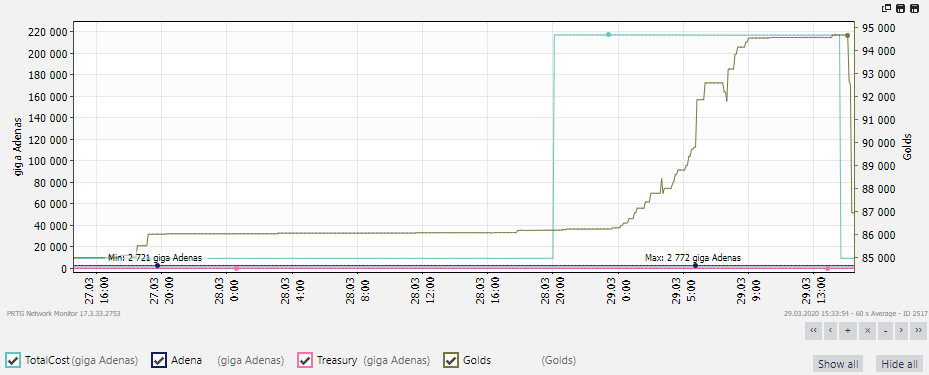
Task: Step forward with single-right arrow
Action: coord(901,330)
